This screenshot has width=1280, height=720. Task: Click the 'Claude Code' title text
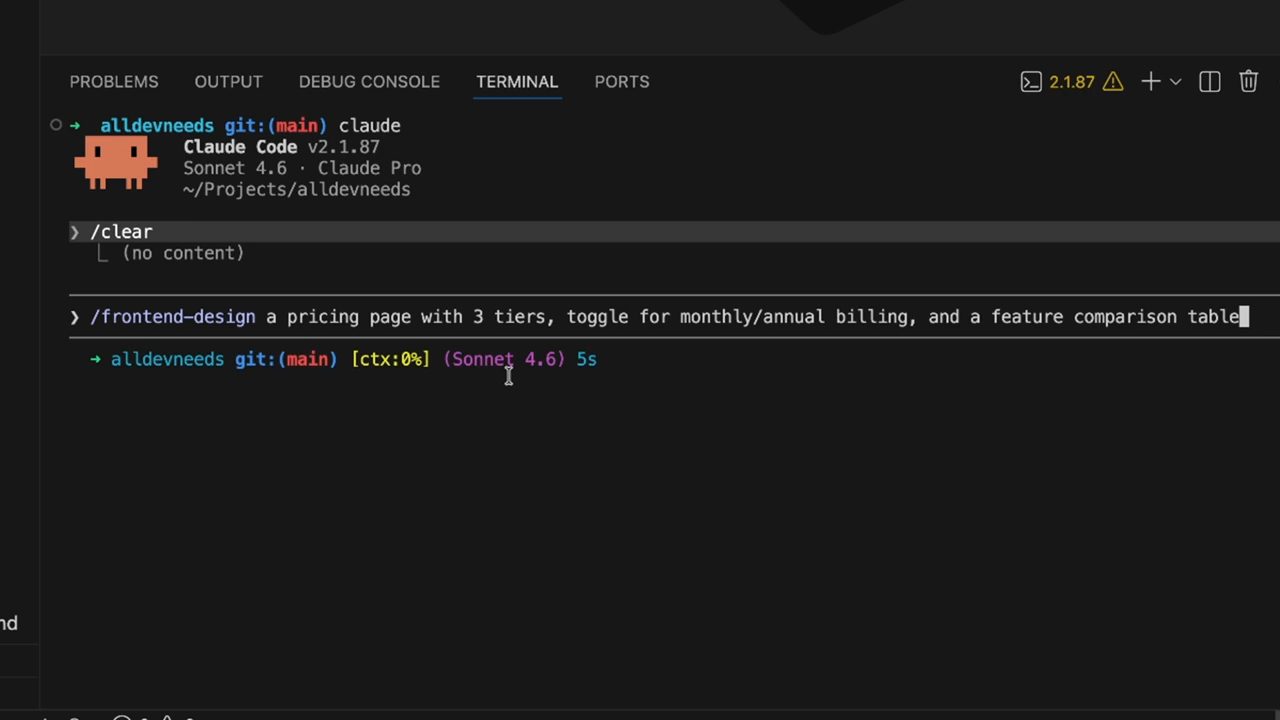click(240, 147)
